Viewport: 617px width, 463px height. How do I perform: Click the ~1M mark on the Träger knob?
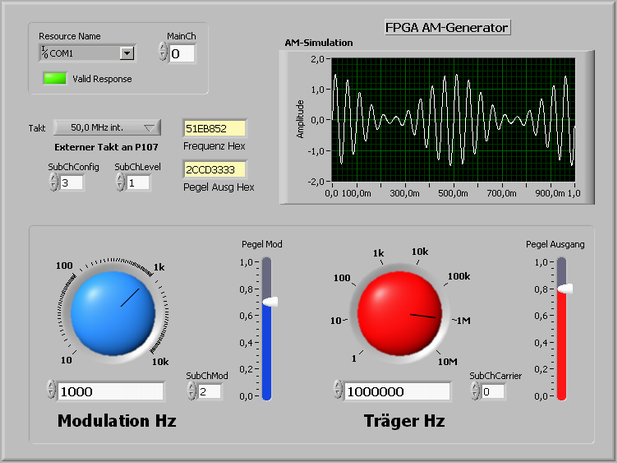(461, 321)
